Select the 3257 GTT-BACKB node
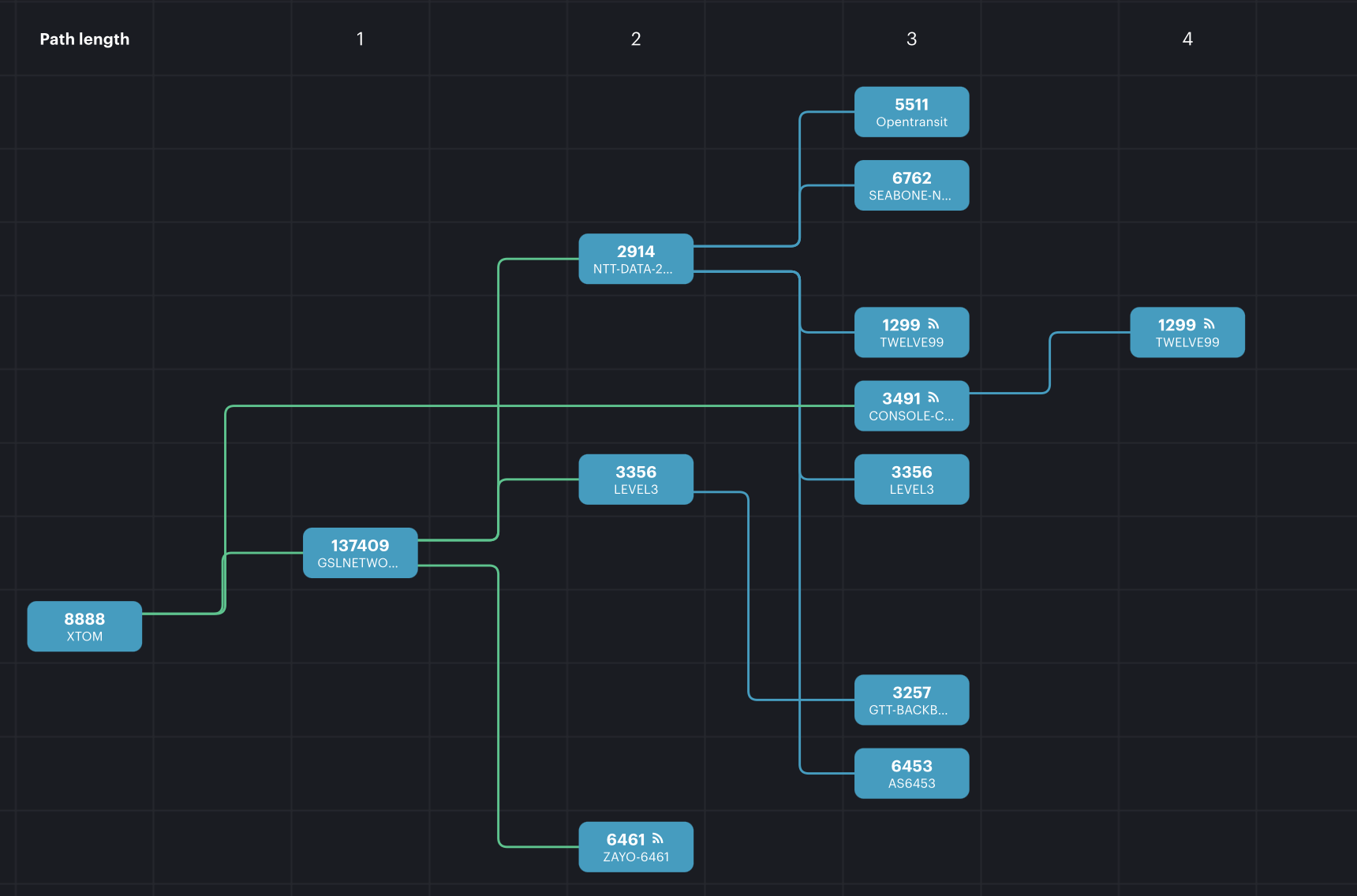The height and width of the screenshot is (896, 1357). (911, 700)
